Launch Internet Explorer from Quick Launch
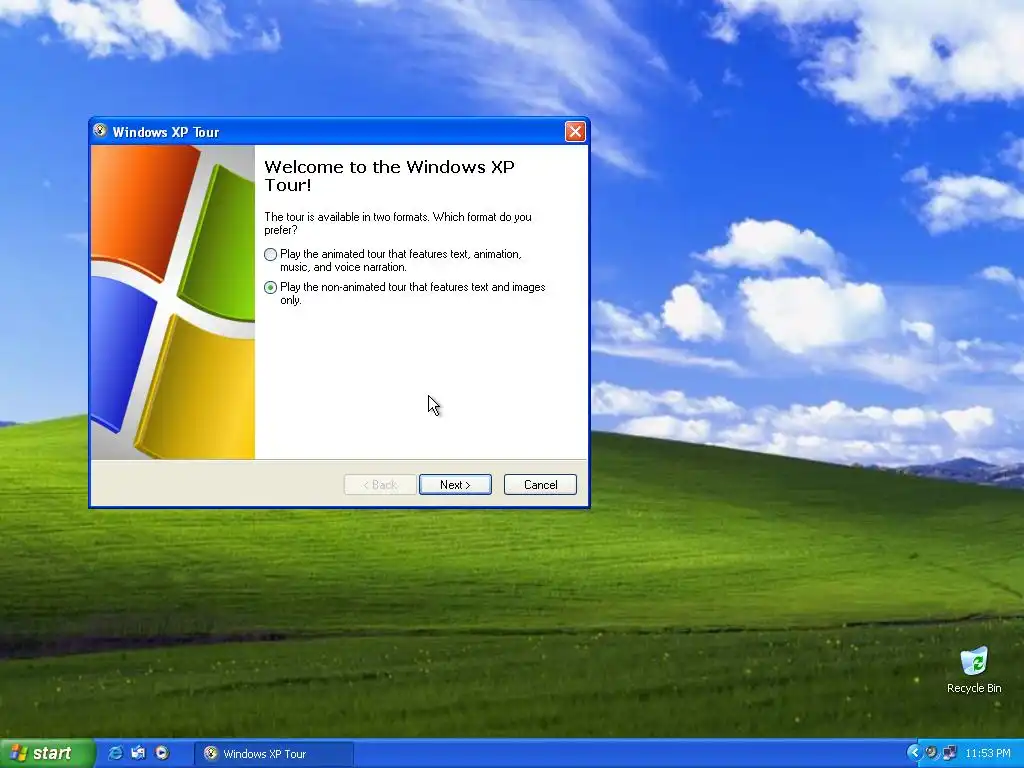This screenshot has width=1024, height=768. pos(116,753)
